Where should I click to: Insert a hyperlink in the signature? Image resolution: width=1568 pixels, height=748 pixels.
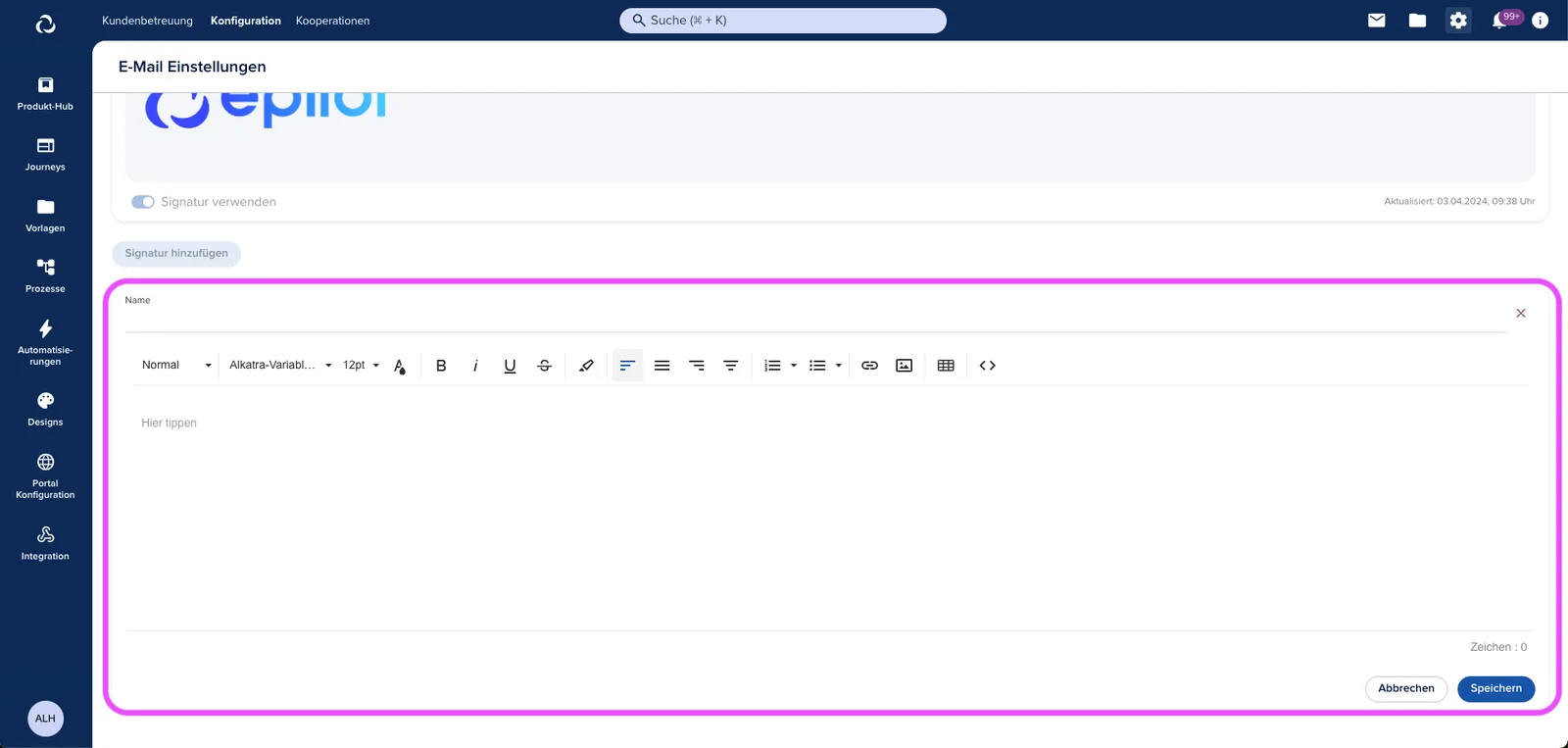coord(869,366)
